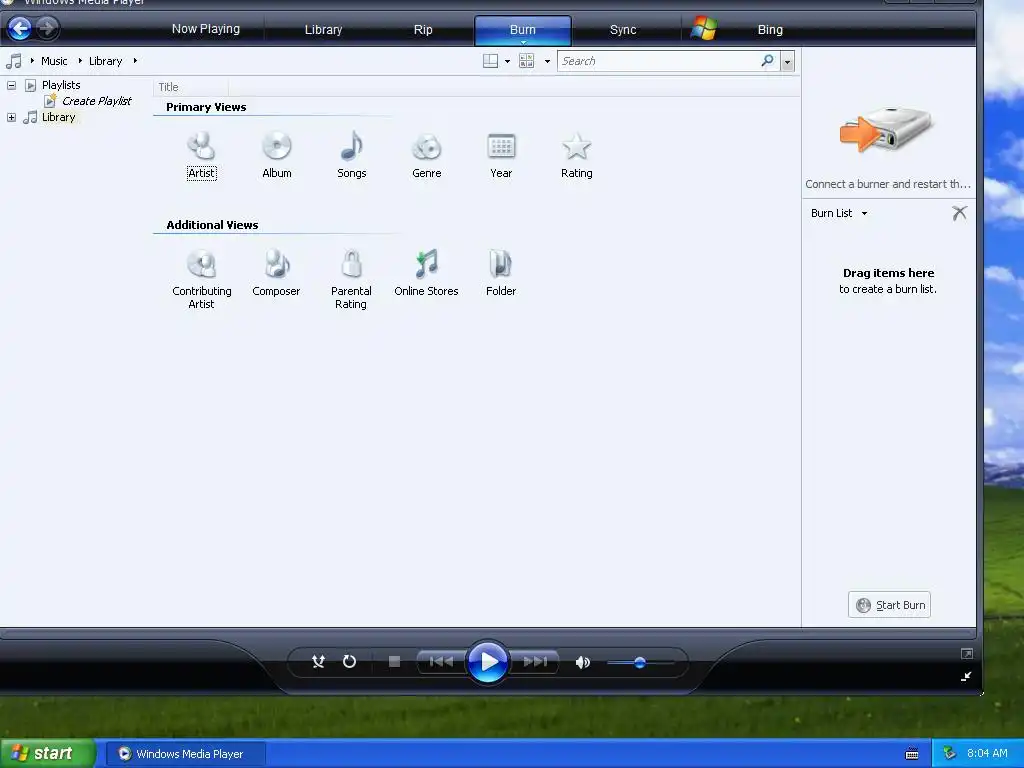Switch to the Rip tab

pyautogui.click(x=423, y=29)
